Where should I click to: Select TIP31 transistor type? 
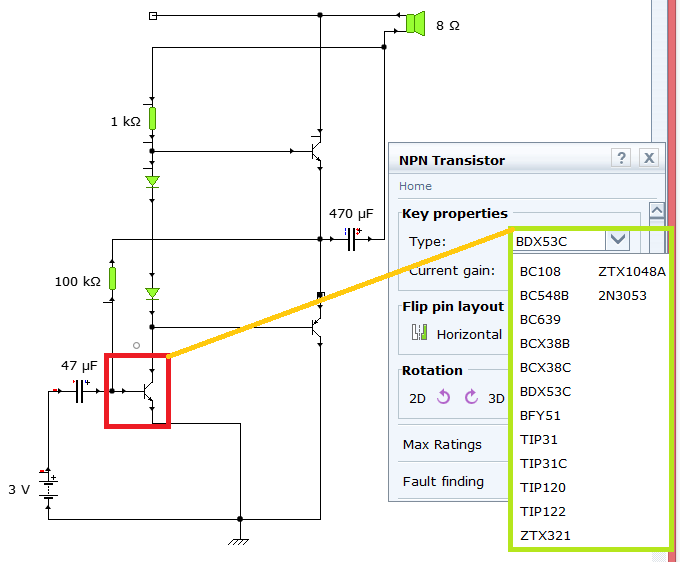point(538,440)
